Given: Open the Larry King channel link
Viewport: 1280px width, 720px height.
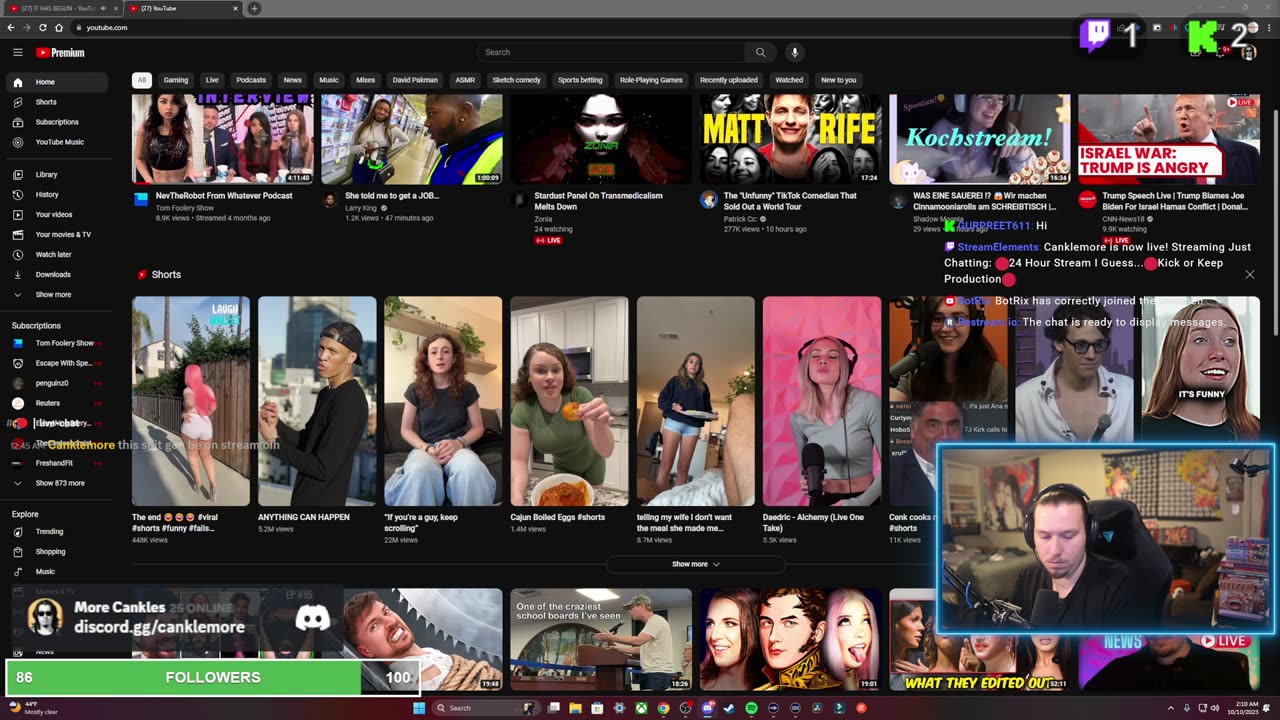Looking at the screenshot, I should click(361, 208).
